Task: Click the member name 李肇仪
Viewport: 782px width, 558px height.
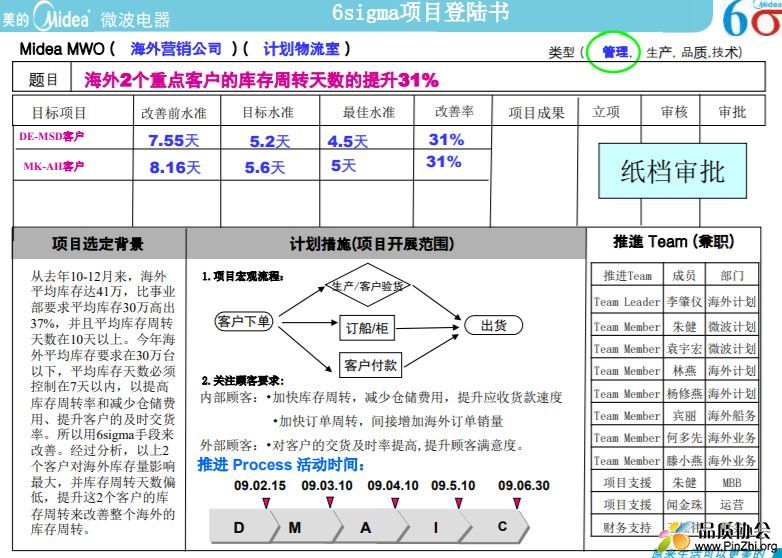Action: [x=684, y=302]
